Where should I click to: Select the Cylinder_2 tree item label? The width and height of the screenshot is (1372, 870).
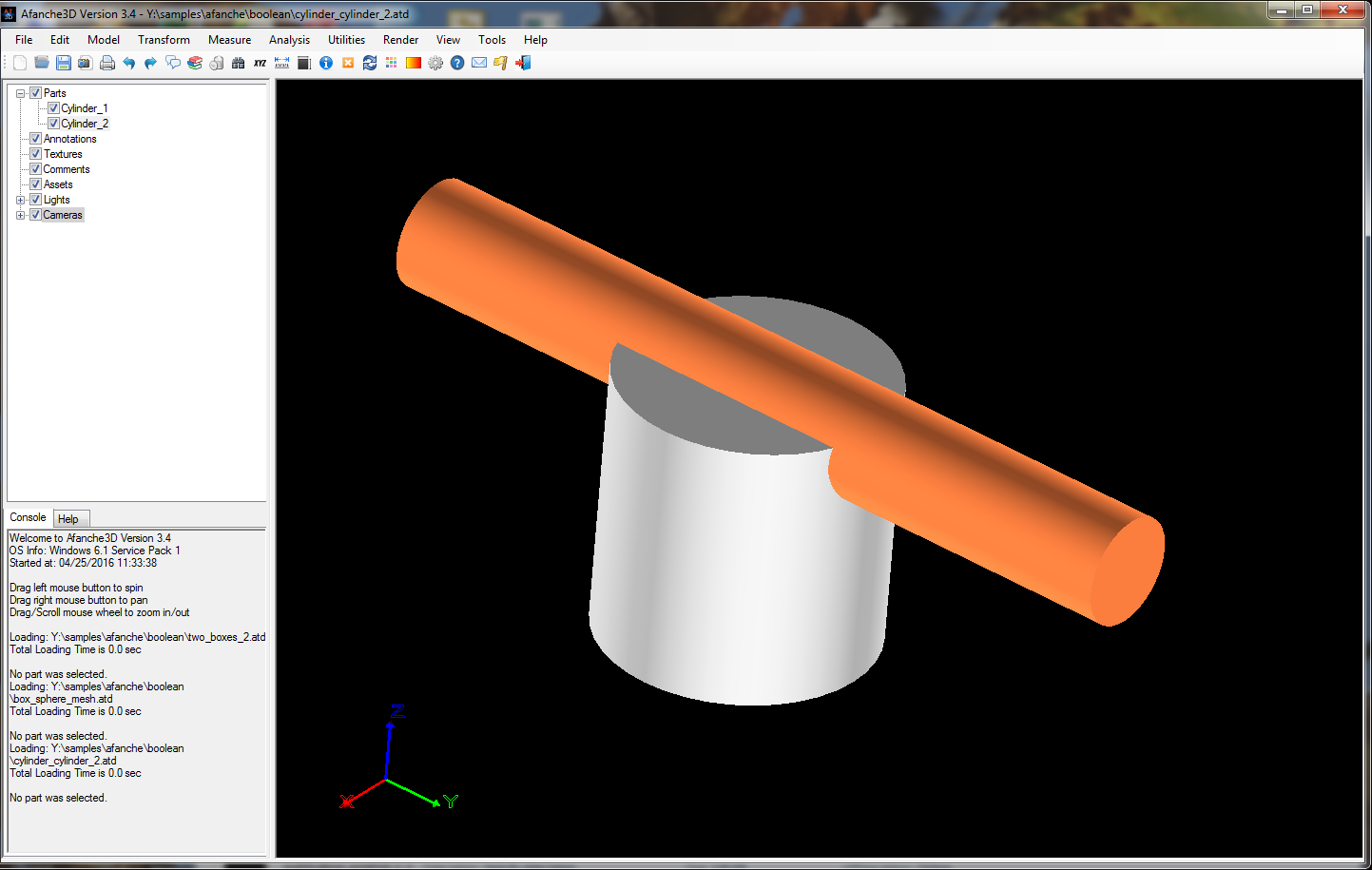[x=85, y=124]
